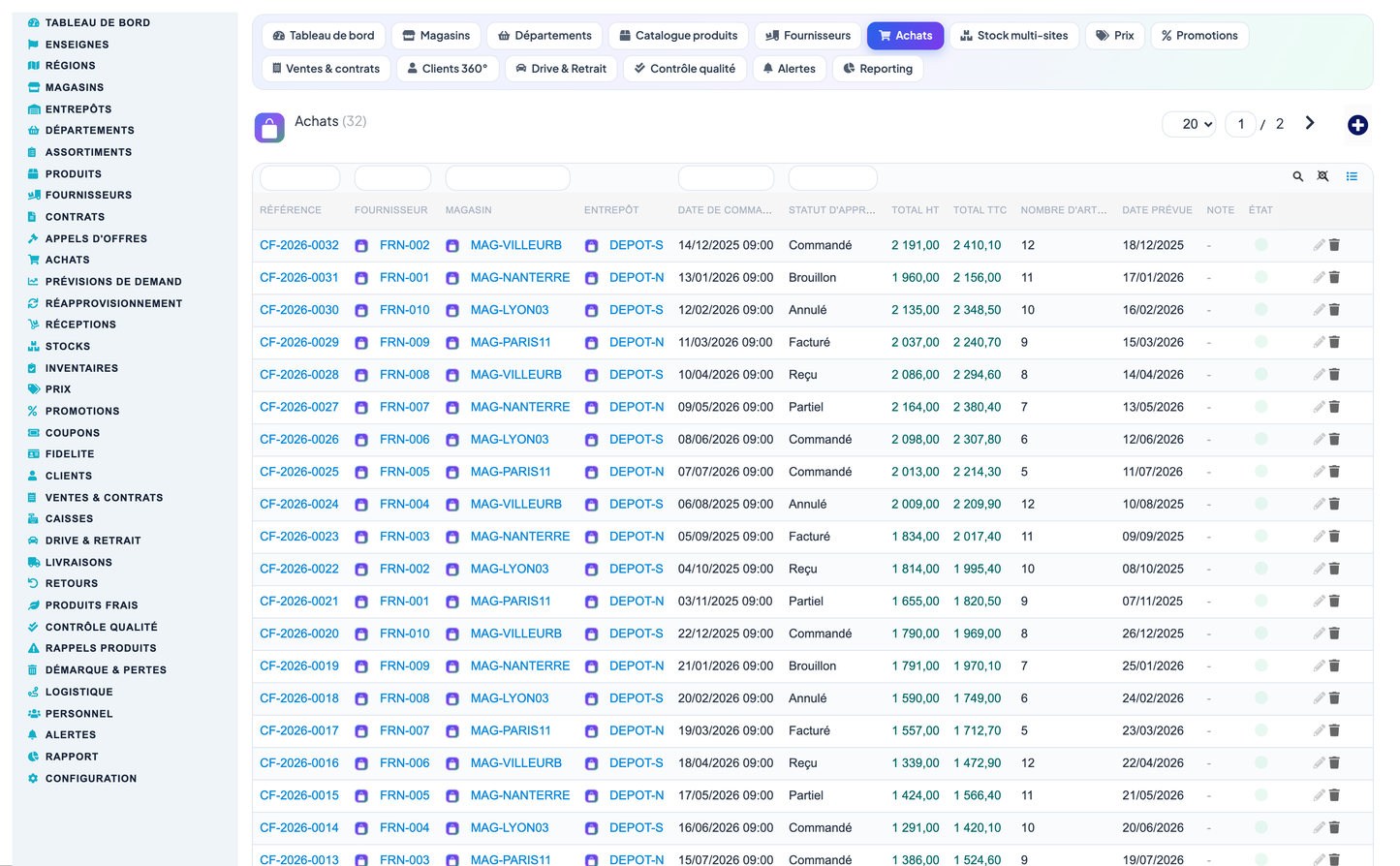Click the pencil icon for CF-2026-0024
Screen dimensions: 1400x866
pyautogui.click(x=1319, y=505)
